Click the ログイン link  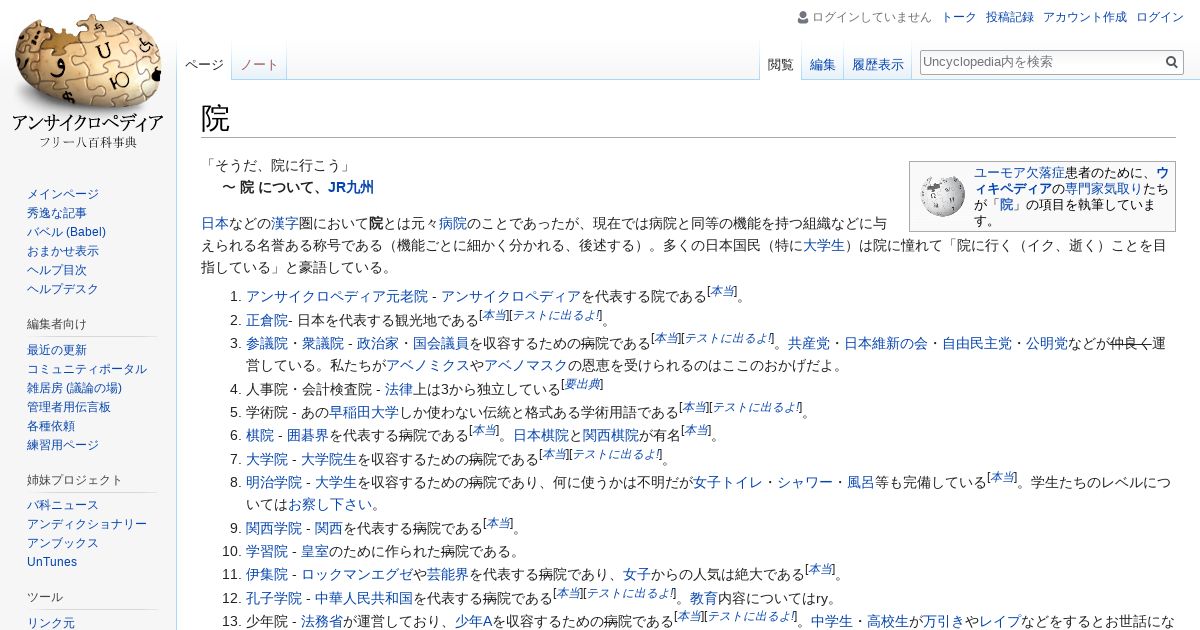point(1160,17)
